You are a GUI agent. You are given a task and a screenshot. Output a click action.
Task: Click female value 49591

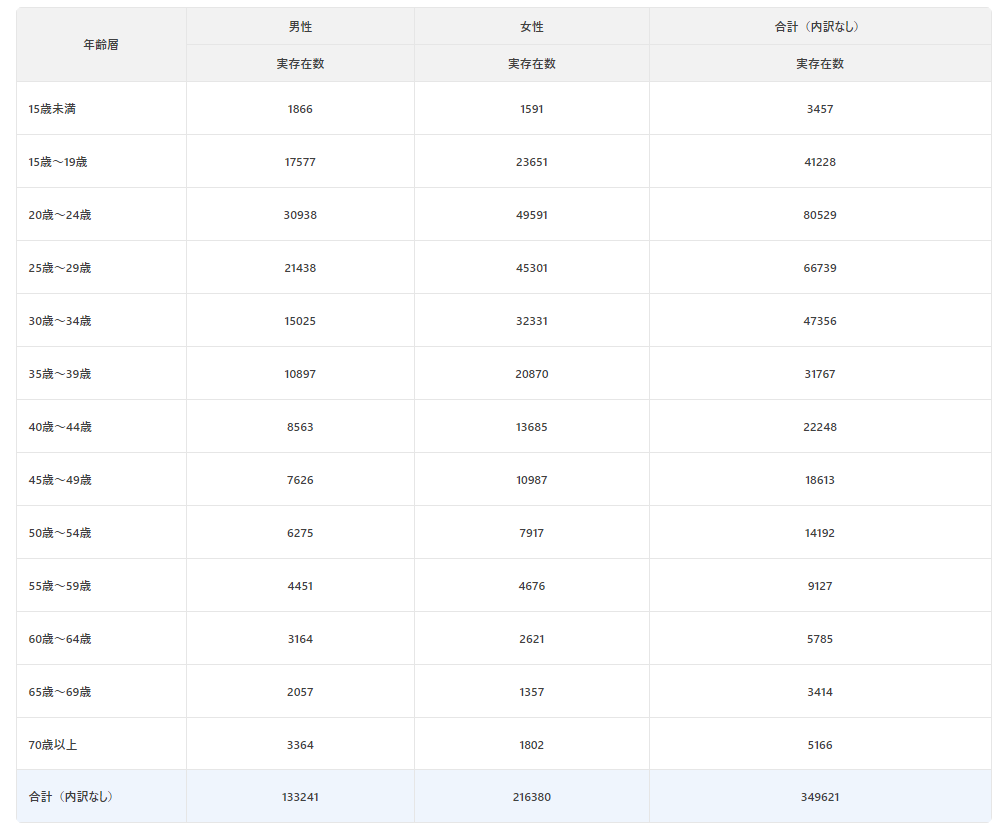click(532, 215)
